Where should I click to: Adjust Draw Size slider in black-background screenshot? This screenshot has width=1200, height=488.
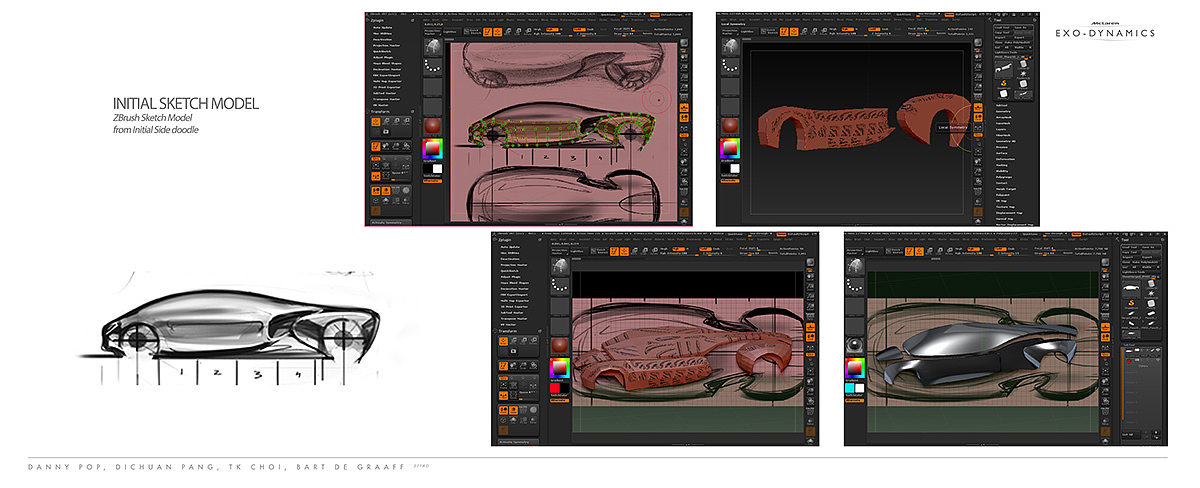pyautogui.click(x=921, y=34)
